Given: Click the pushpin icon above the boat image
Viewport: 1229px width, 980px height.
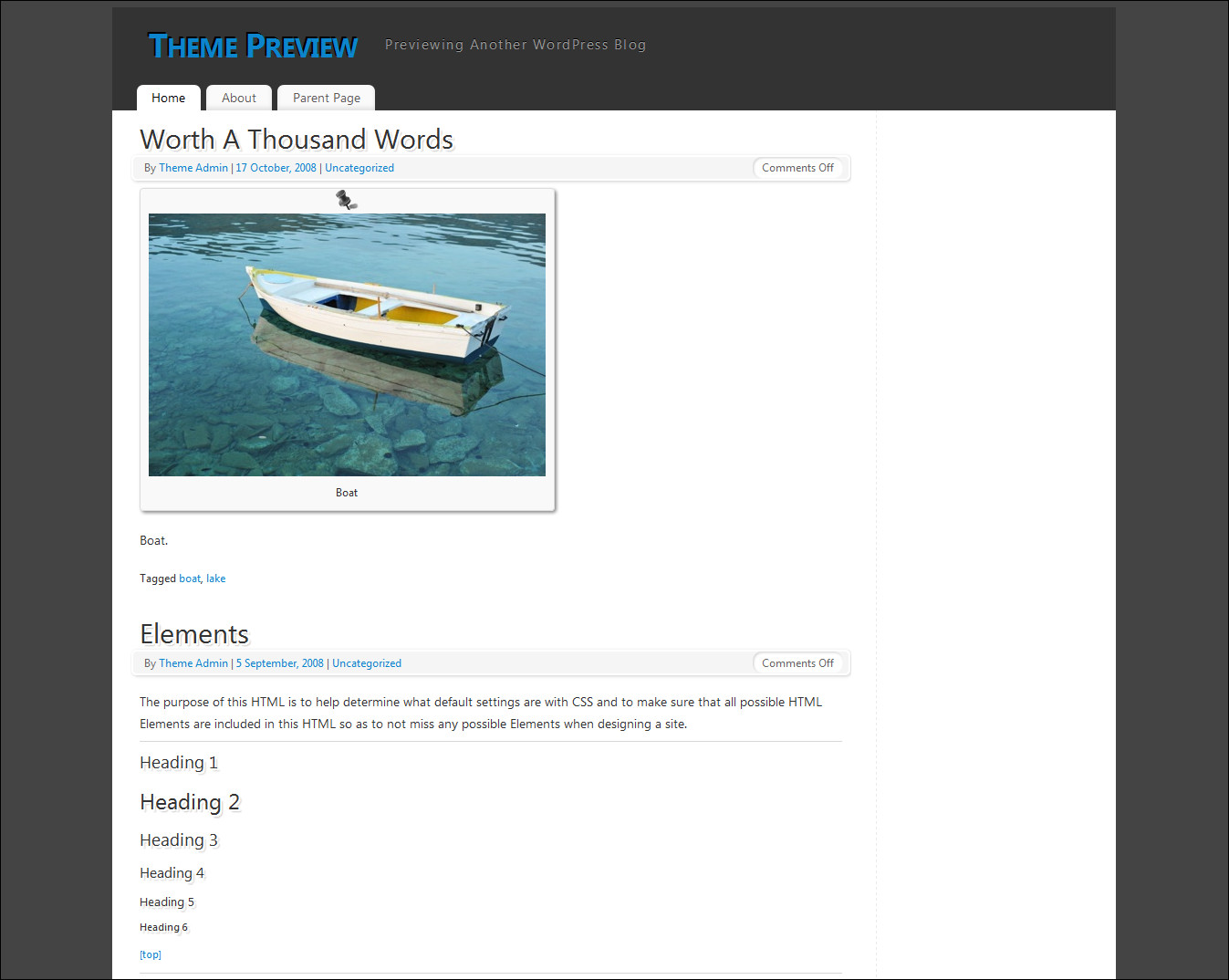Looking at the screenshot, I should click(347, 200).
